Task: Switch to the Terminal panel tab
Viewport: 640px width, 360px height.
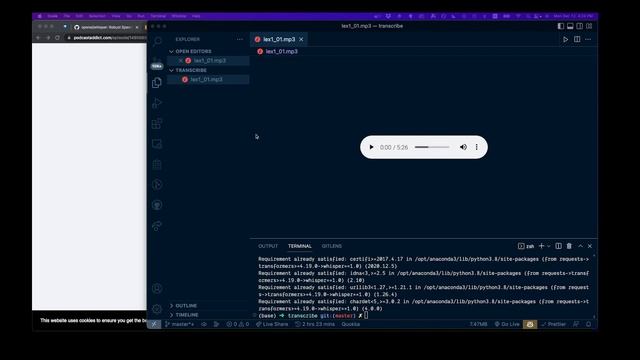Action: pyautogui.click(x=300, y=246)
